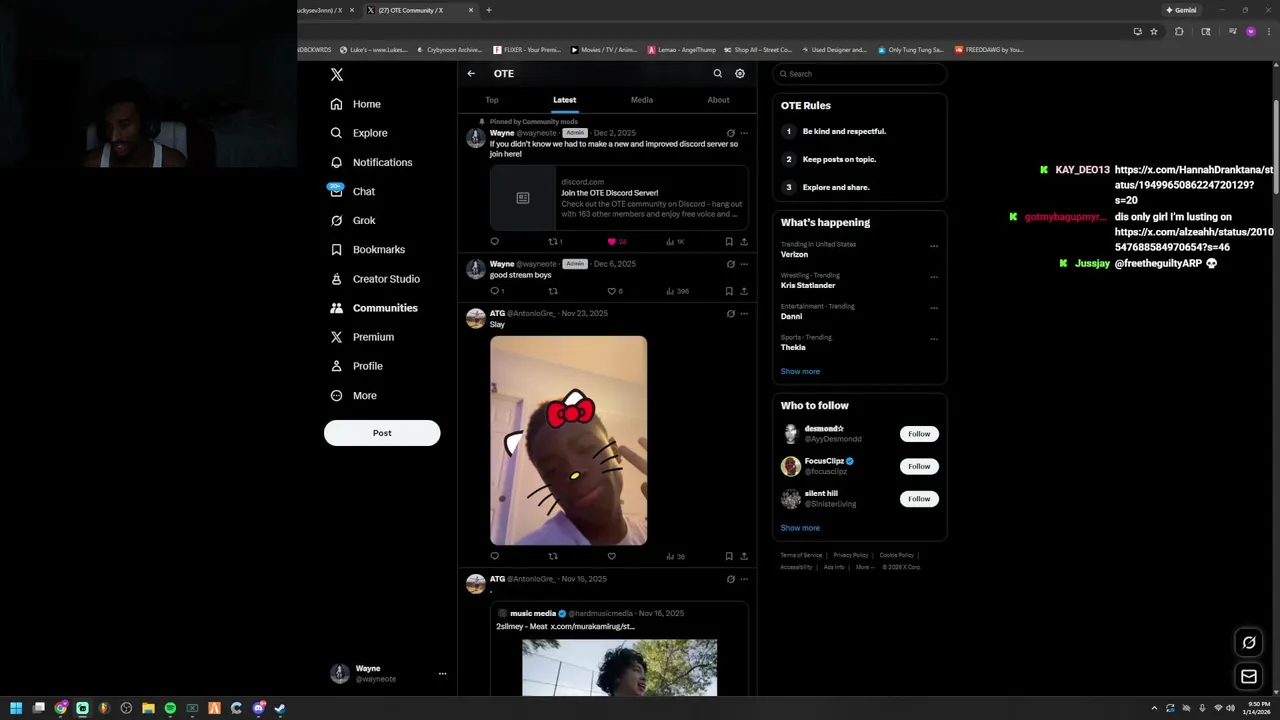Viewport: 1280px width, 720px height.
Task: Open Creator Studio
Action: click(x=375, y=279)
